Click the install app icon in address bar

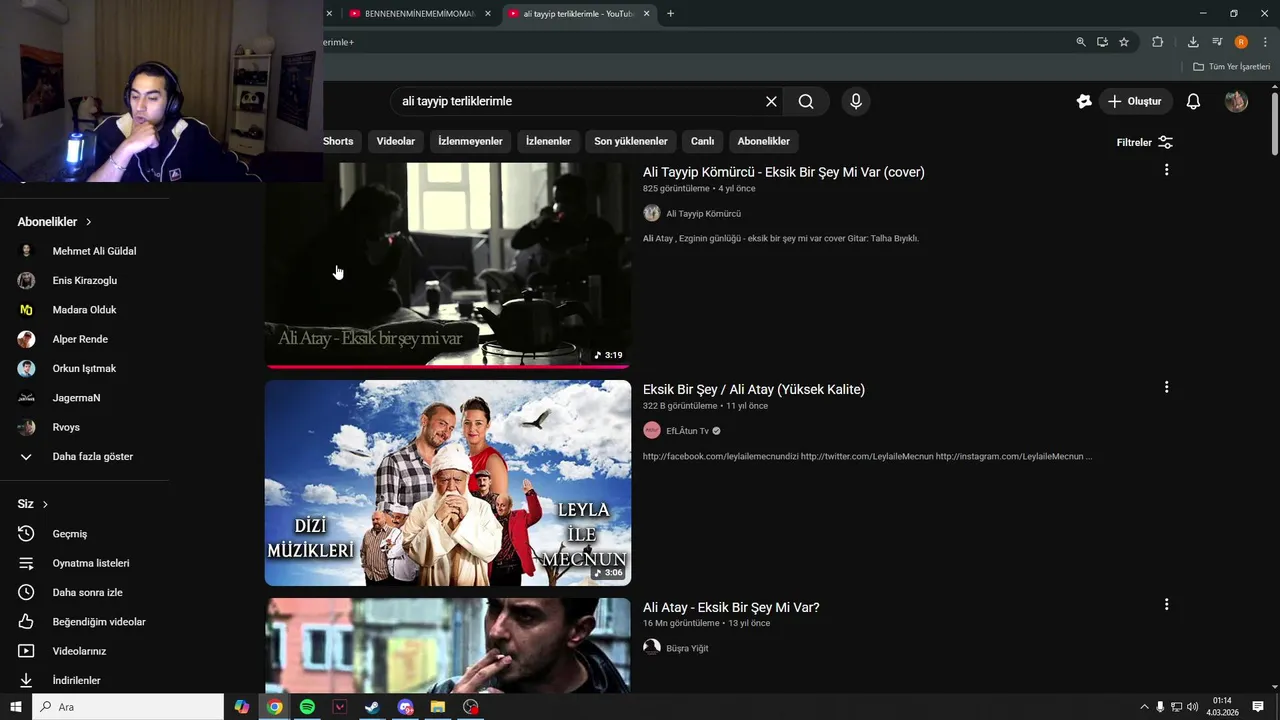coord(1102,42)
